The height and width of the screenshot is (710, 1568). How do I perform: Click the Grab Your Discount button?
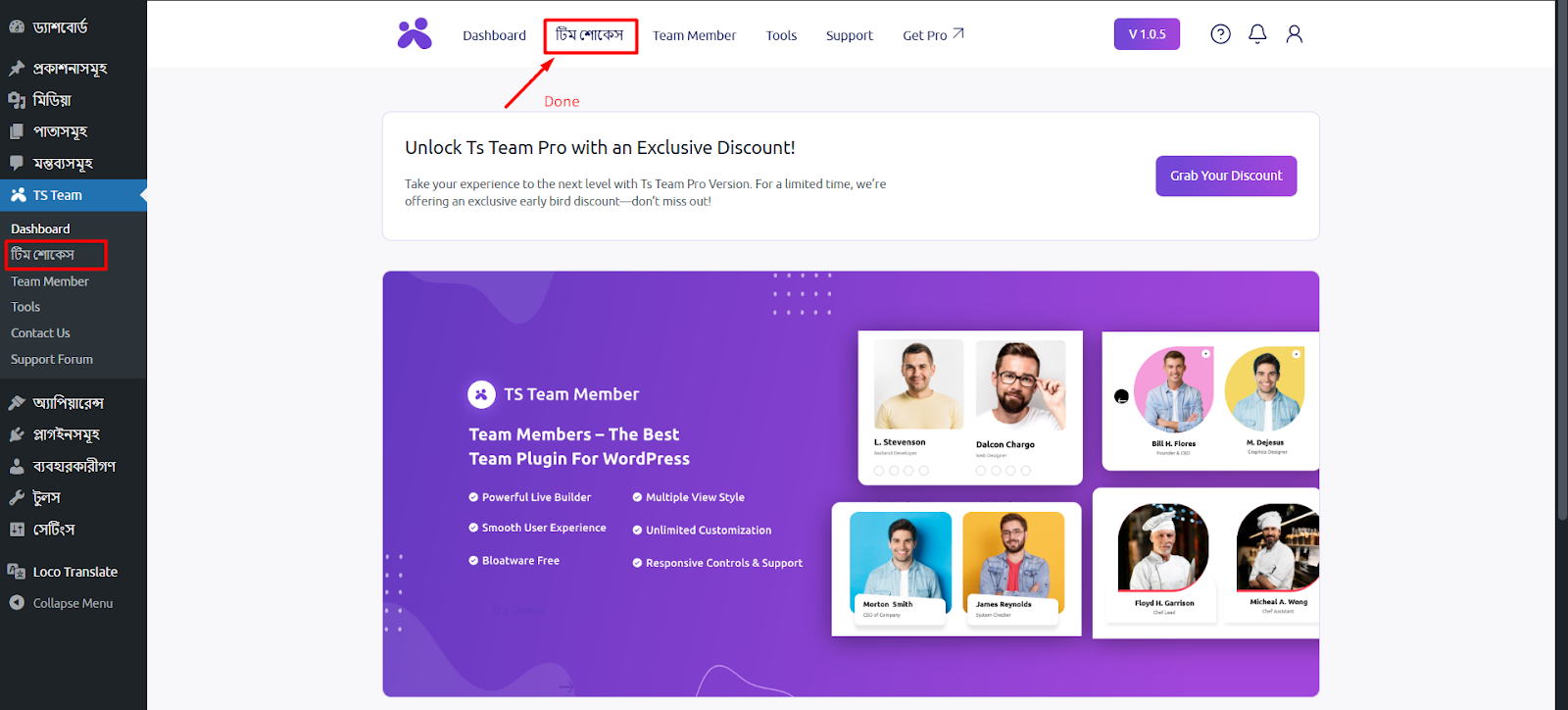pyautogui.click(x=1225, y=176)
